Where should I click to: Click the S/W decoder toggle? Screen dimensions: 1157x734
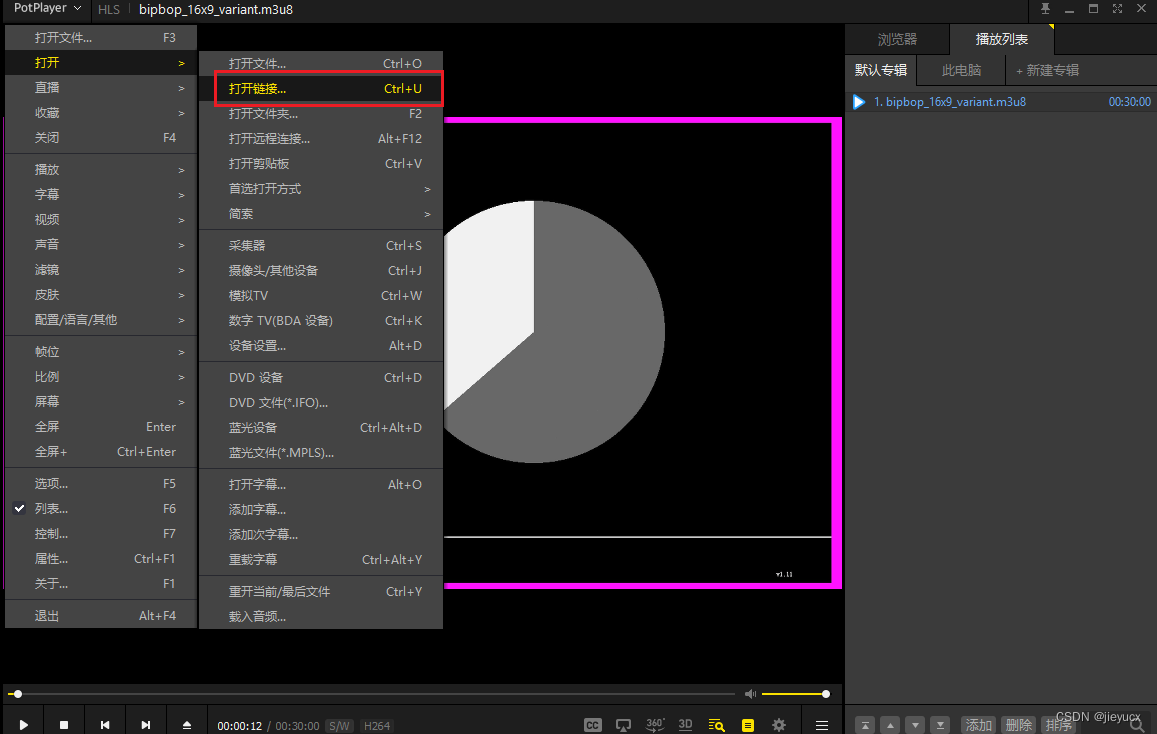point(338,726)
